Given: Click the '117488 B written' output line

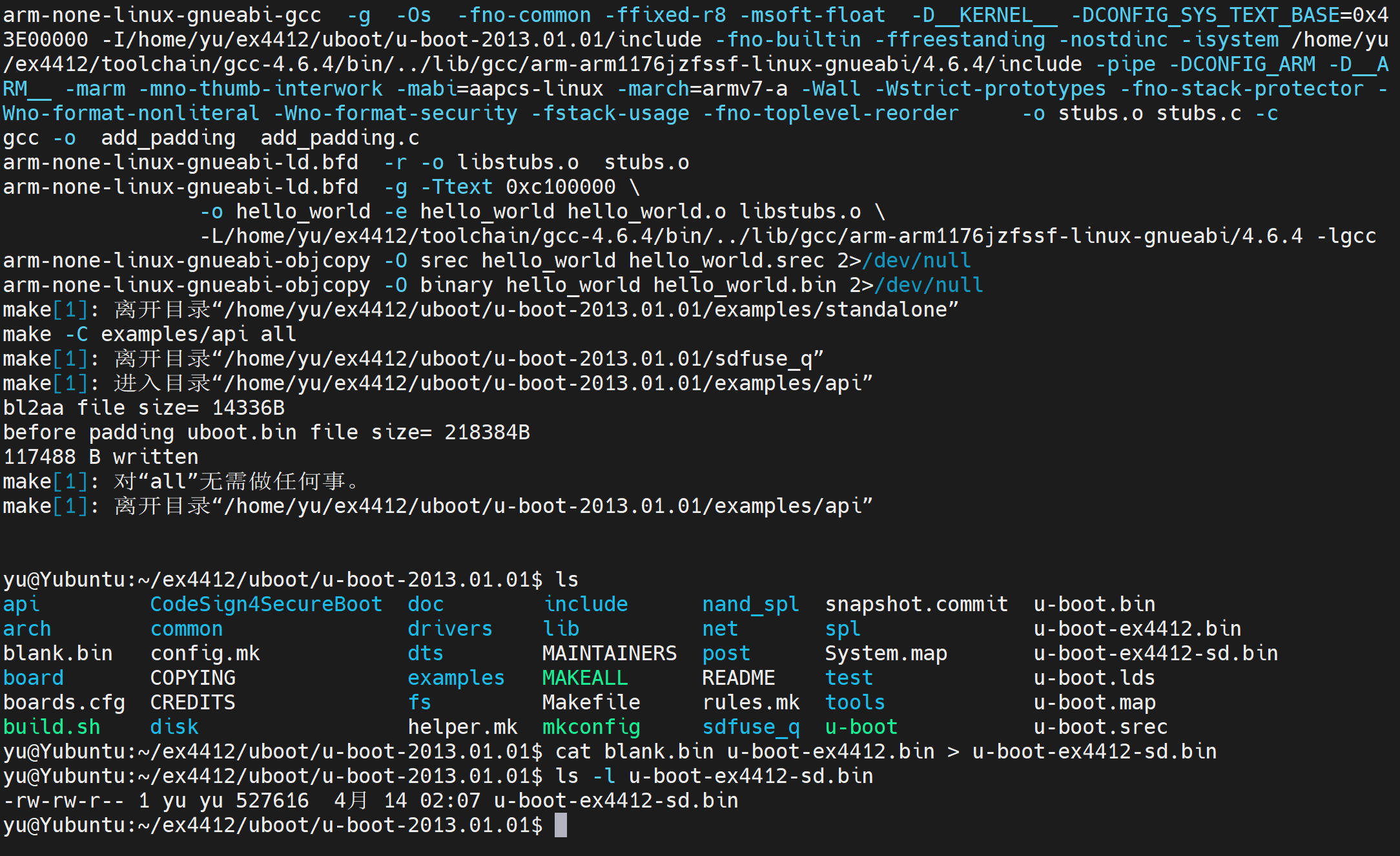Looking at the screenshot, I should [x=101, y=457].
